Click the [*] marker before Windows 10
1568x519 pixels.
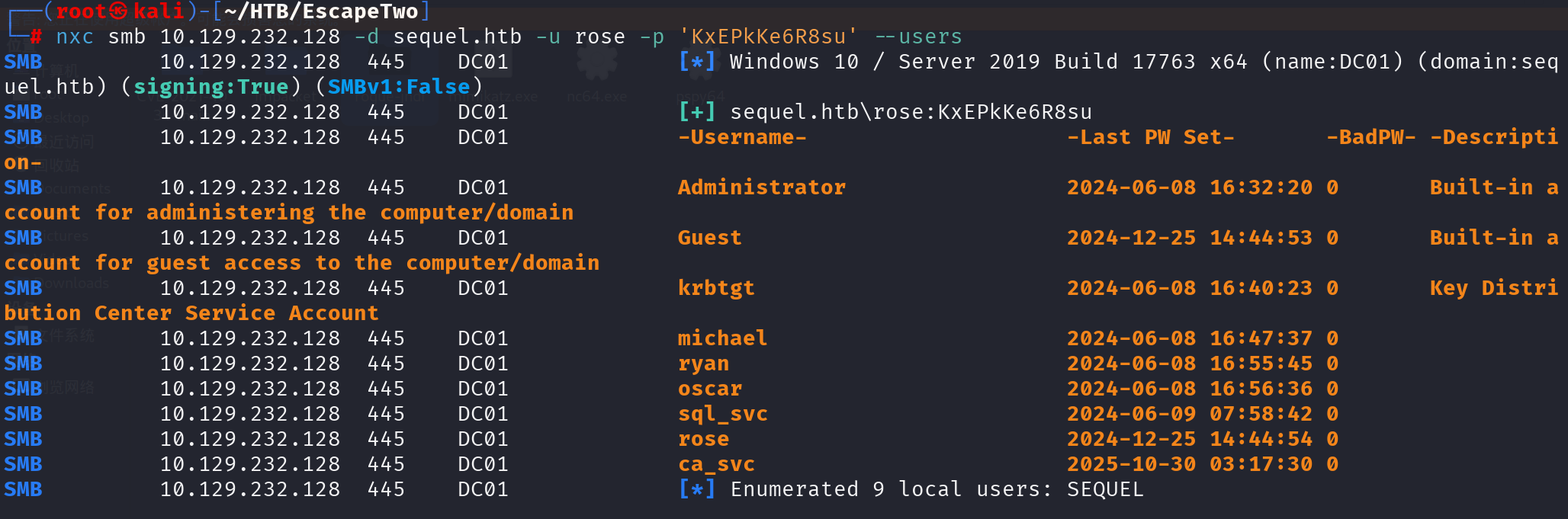(697, 62)
